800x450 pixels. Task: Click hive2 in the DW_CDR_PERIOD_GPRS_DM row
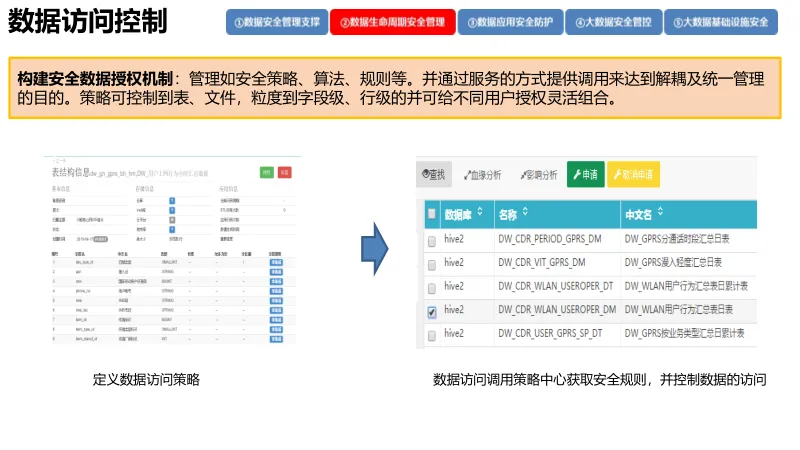[454, 239]
